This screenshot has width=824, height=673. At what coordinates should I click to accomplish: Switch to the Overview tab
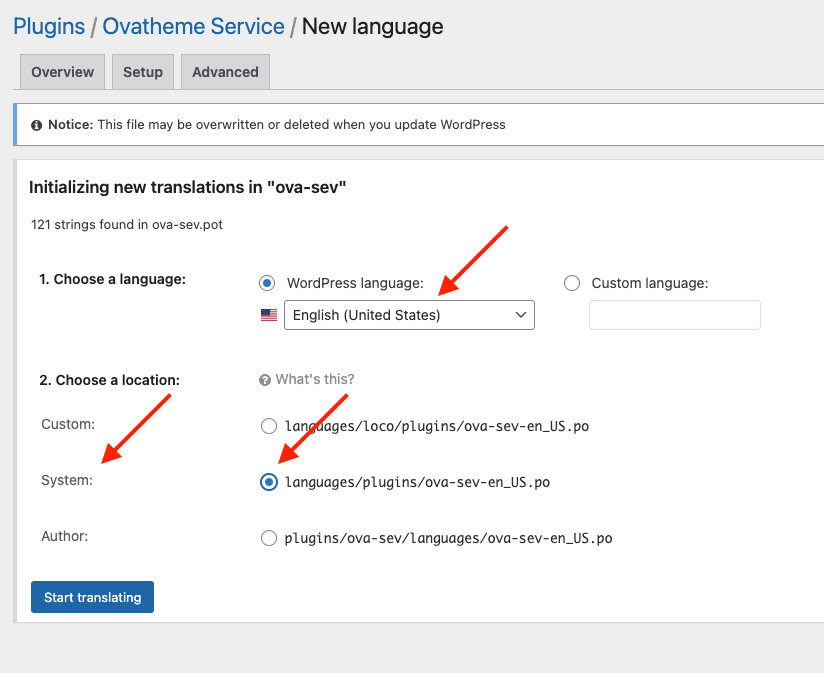63,71
